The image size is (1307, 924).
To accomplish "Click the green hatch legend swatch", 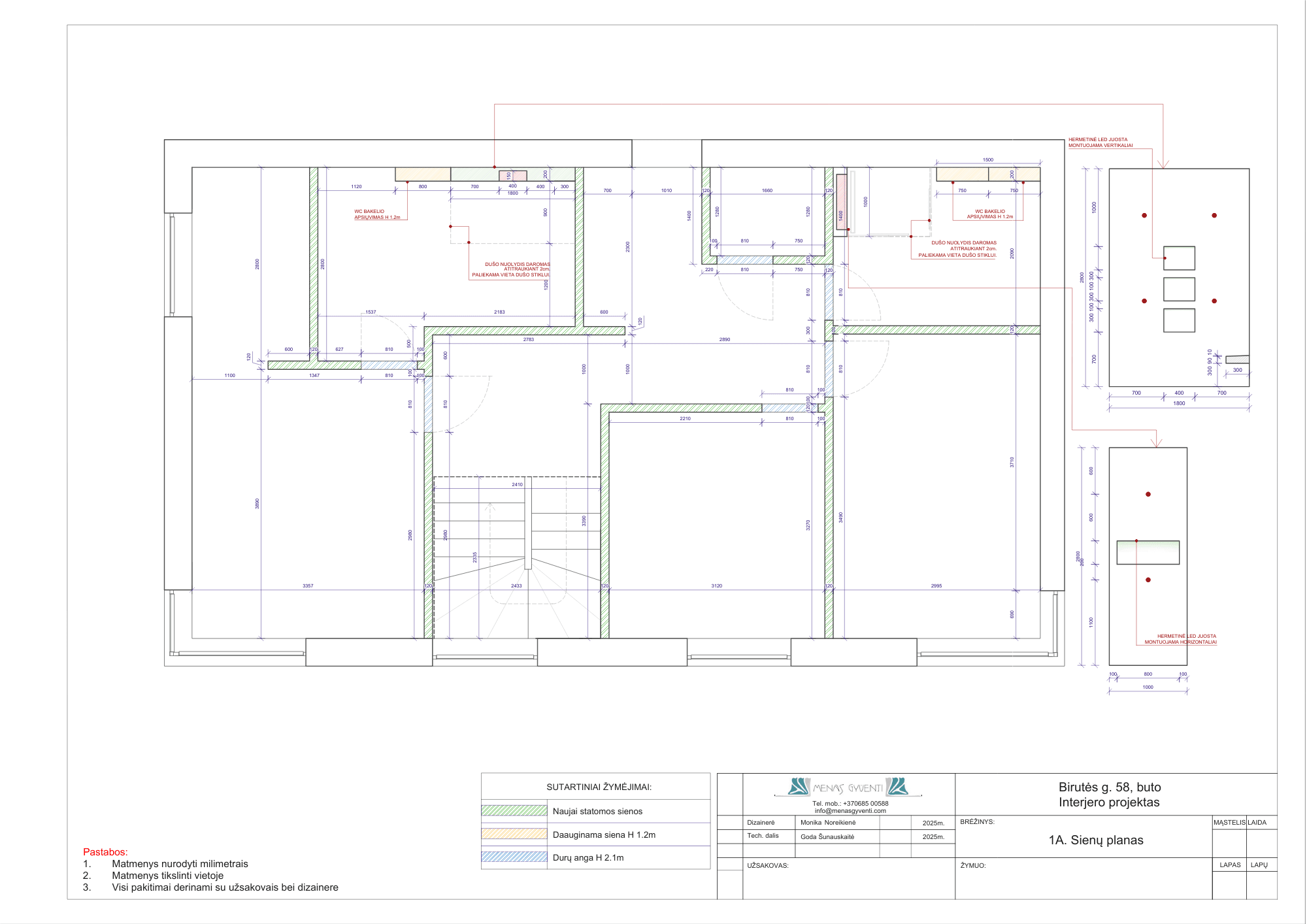I will 514,810.
